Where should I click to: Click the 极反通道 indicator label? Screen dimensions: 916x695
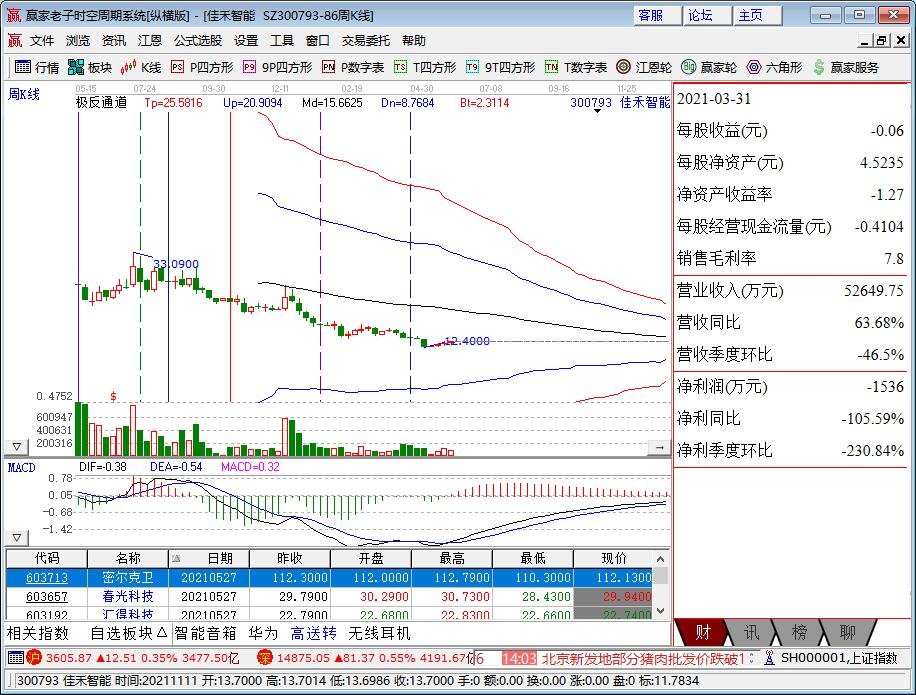(101, 103)
